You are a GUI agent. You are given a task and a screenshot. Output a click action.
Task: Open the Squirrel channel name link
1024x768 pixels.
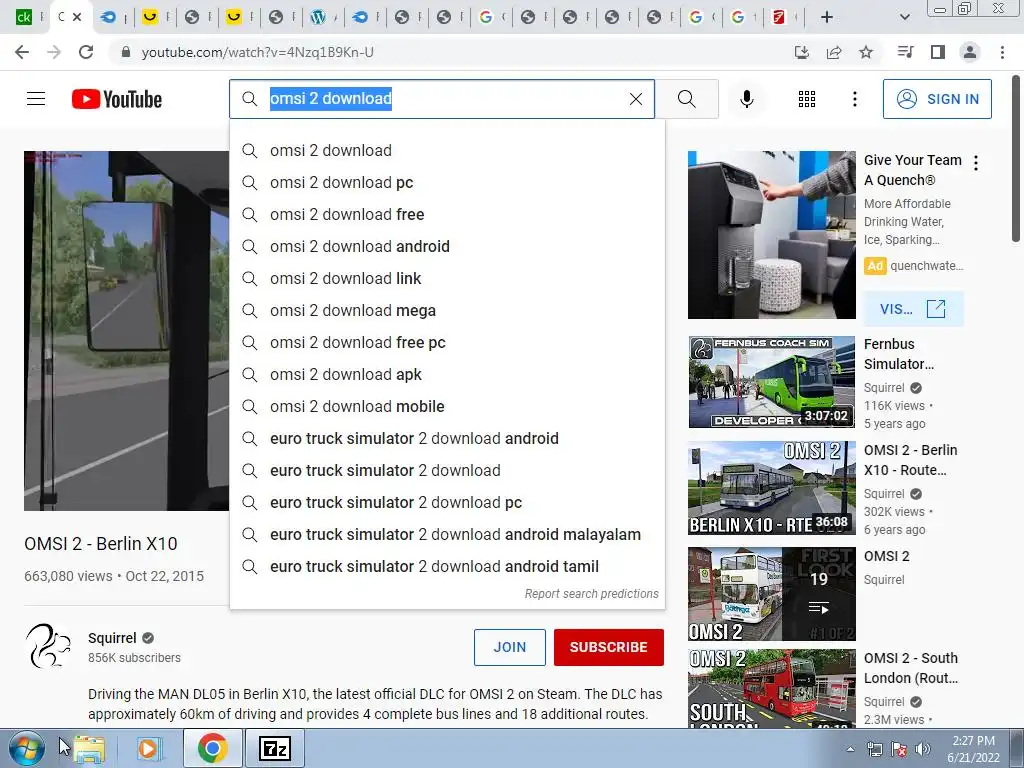click(112, 638)
